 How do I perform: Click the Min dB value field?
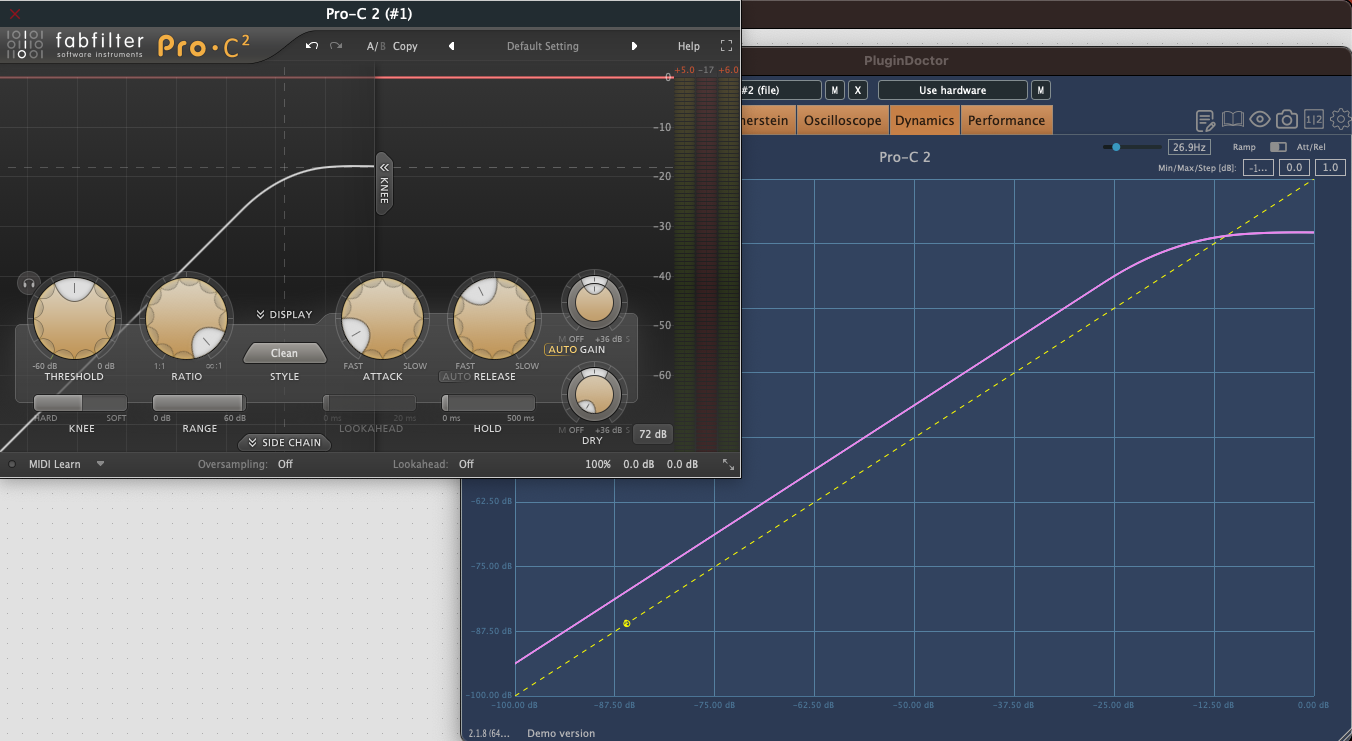pyautogui.click(x=1258, y=167)
